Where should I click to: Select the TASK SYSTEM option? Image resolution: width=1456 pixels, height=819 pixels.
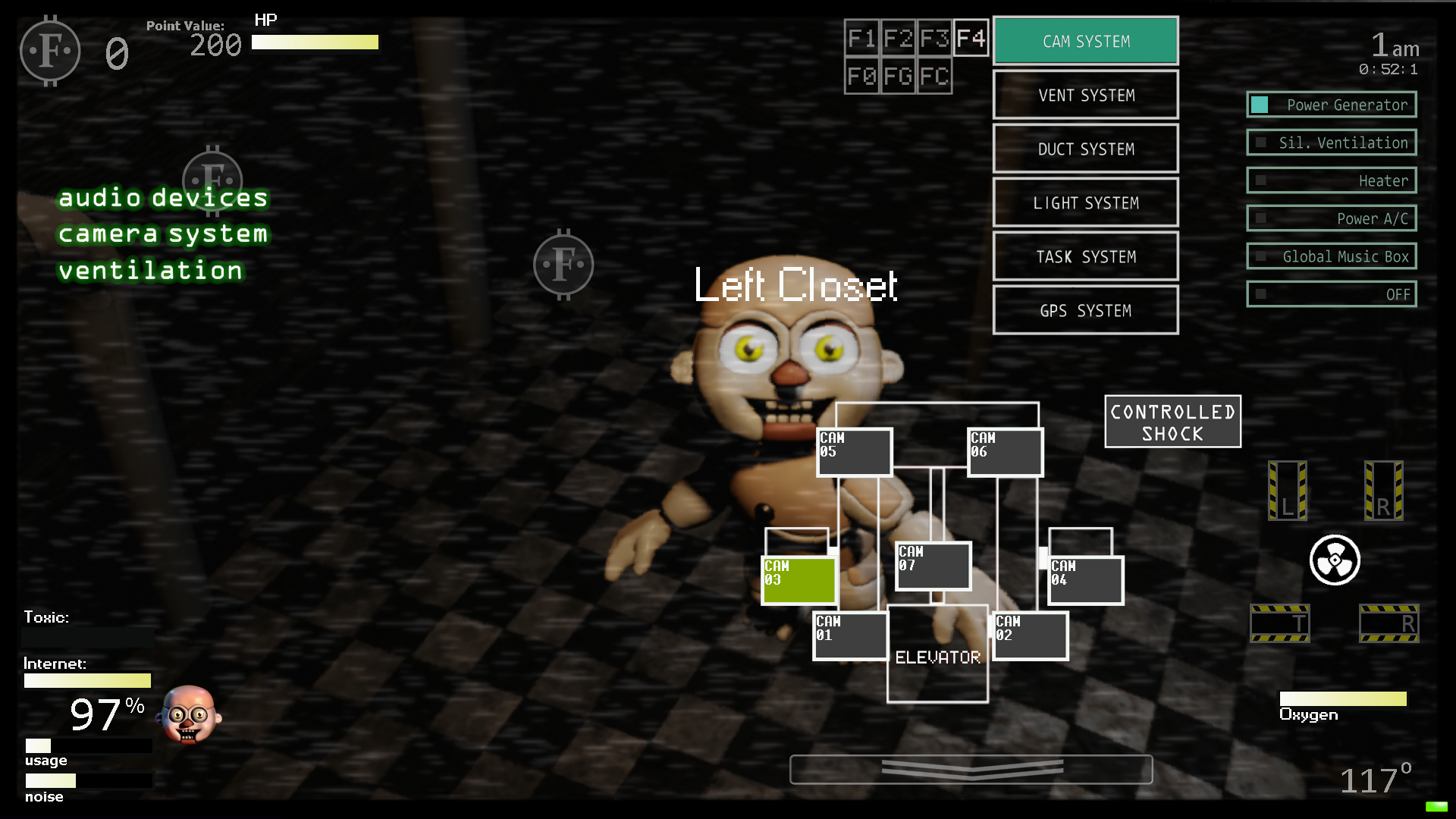click(1086, 257)
